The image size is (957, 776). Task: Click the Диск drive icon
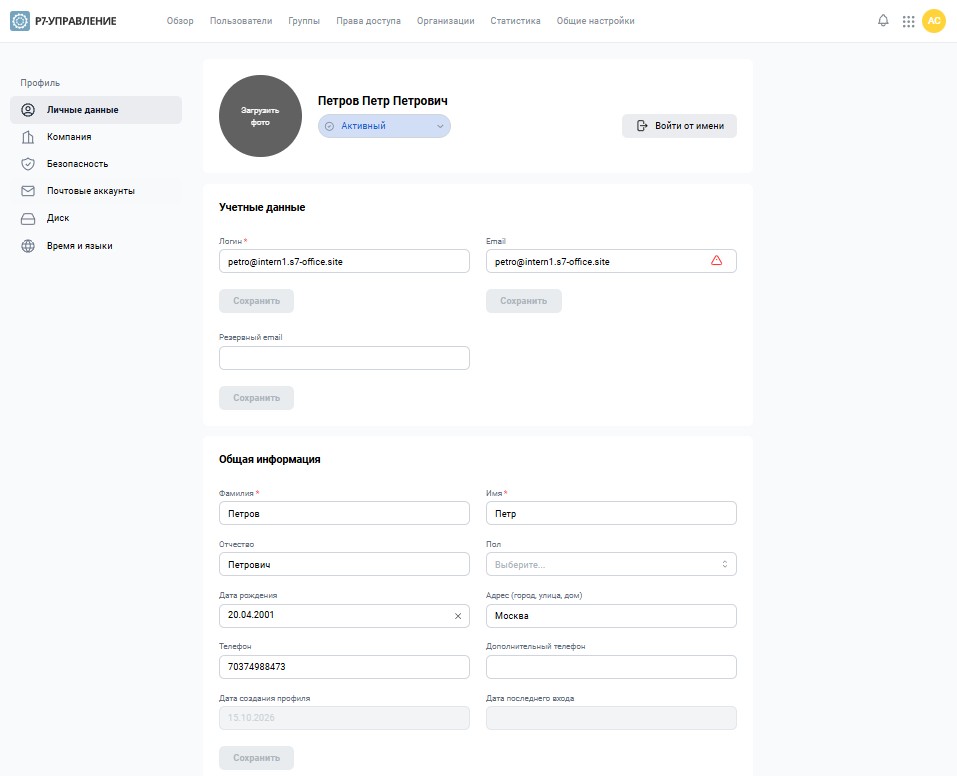[28, 219]
